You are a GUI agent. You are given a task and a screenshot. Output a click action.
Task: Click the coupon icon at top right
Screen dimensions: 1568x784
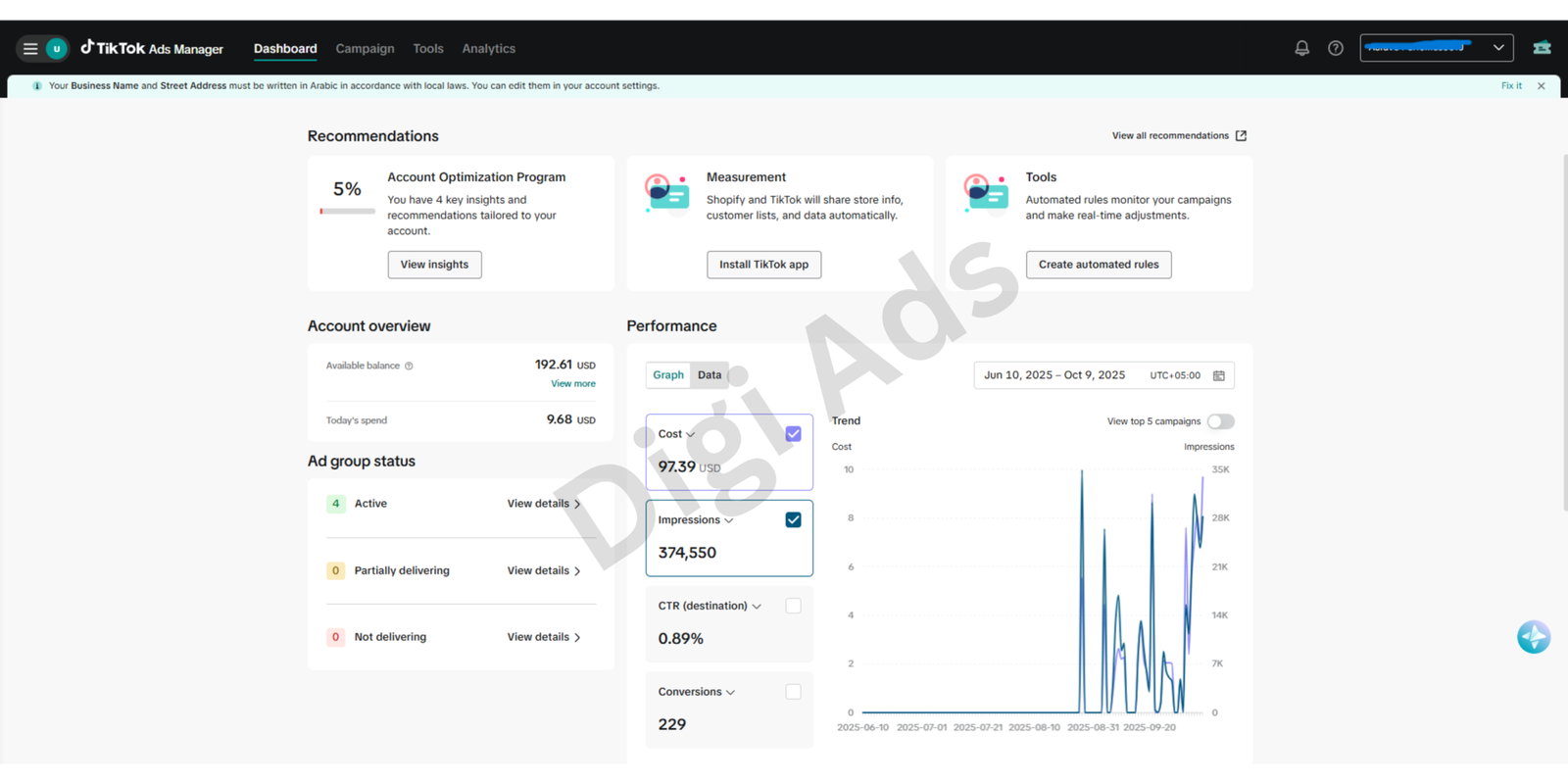[1542, 48]
